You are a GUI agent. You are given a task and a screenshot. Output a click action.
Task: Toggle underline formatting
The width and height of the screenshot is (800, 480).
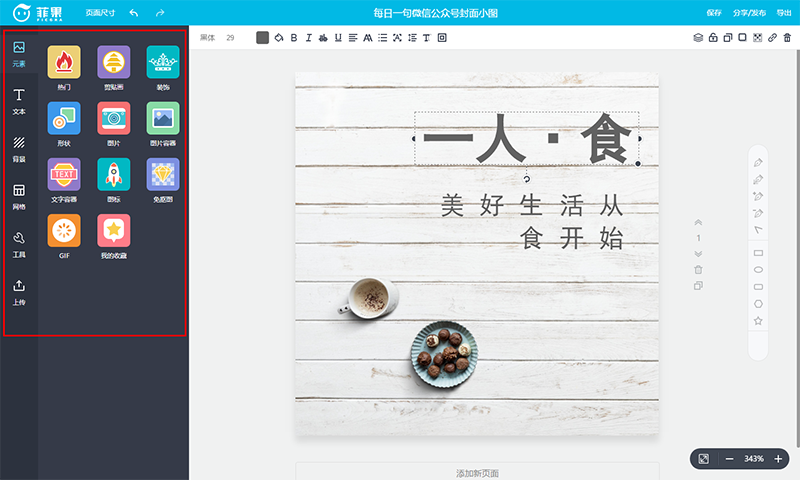click(x=338, y=38)
